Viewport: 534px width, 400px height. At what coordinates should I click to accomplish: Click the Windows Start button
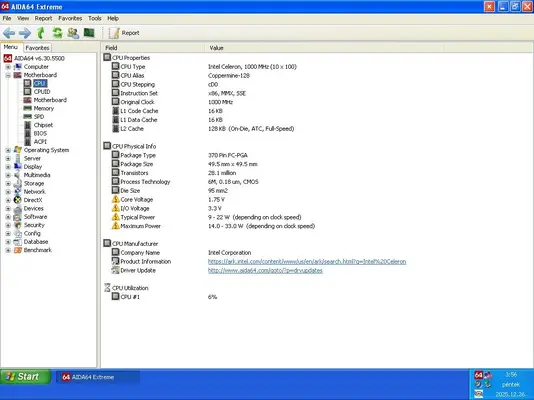pyautogui.click(x=26, y=377)
